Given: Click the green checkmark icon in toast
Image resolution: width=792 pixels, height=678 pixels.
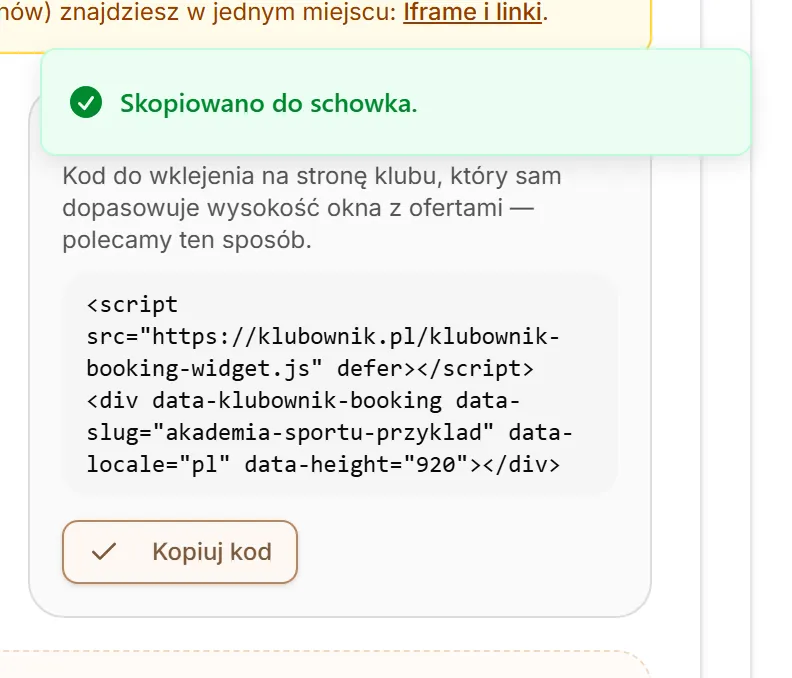Looking at the screenshot, I should click(86, 102).
